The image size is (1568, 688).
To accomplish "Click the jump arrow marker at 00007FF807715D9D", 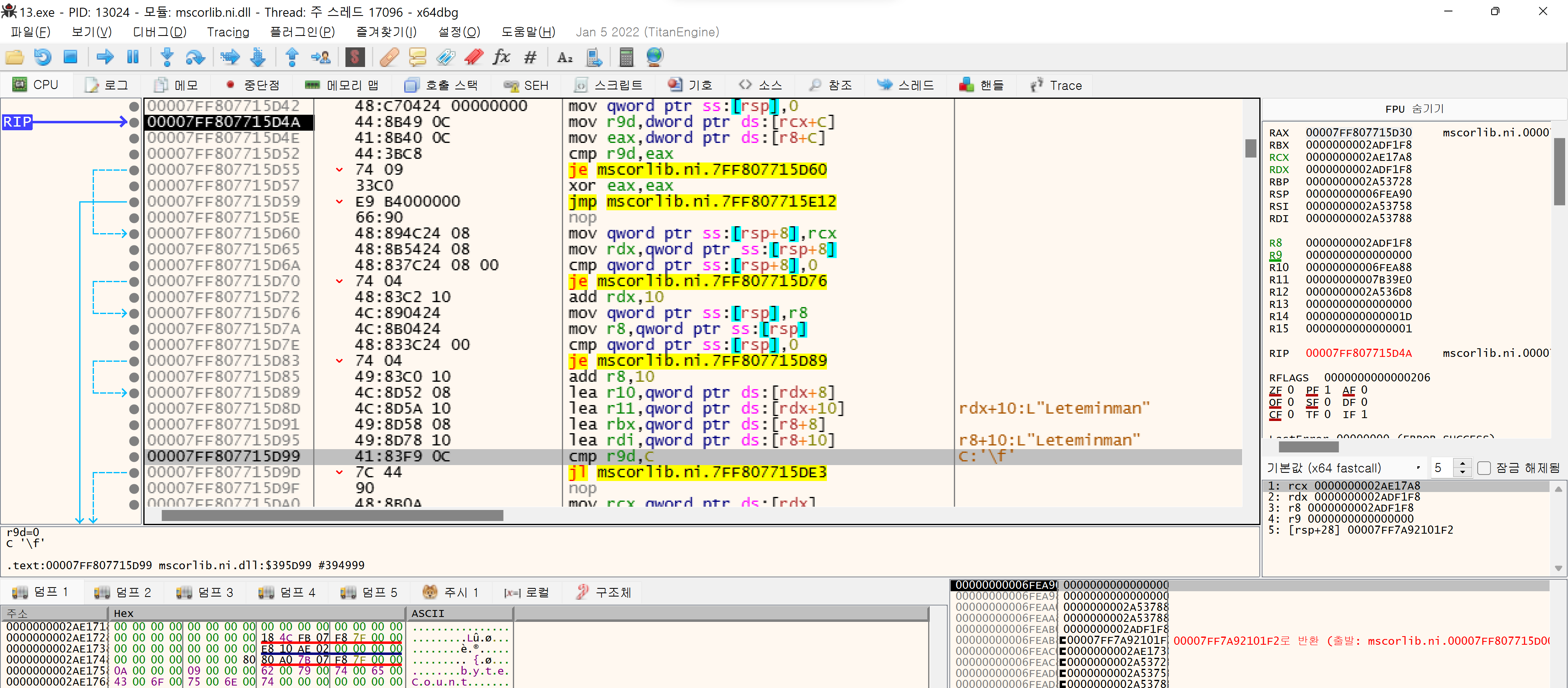I will click(x=339, y=472).
